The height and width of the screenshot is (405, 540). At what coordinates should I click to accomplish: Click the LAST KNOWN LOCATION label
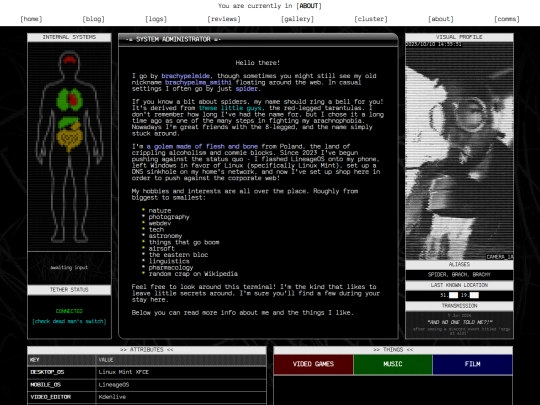click(459, 285)
